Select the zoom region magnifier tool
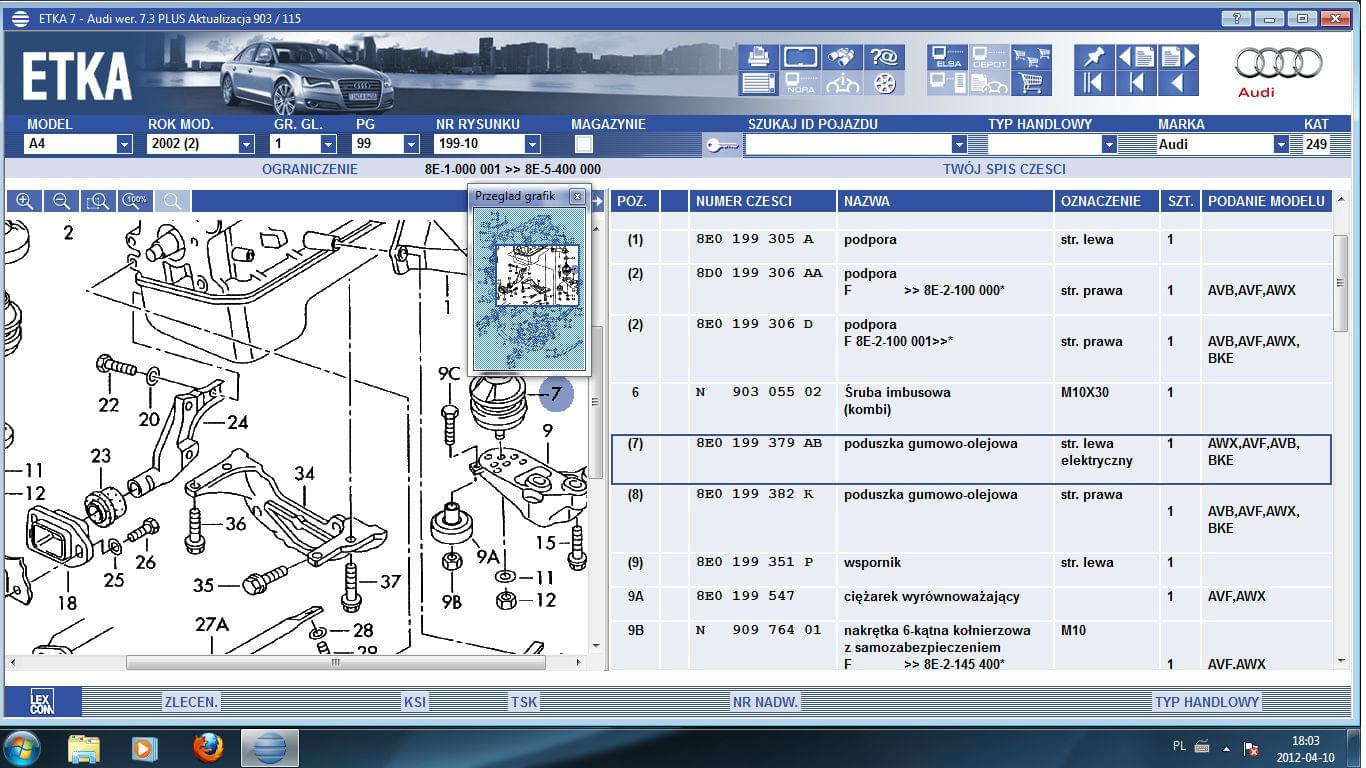The width and height of the screenshot is (1366, 768). (x=98, y=201)
